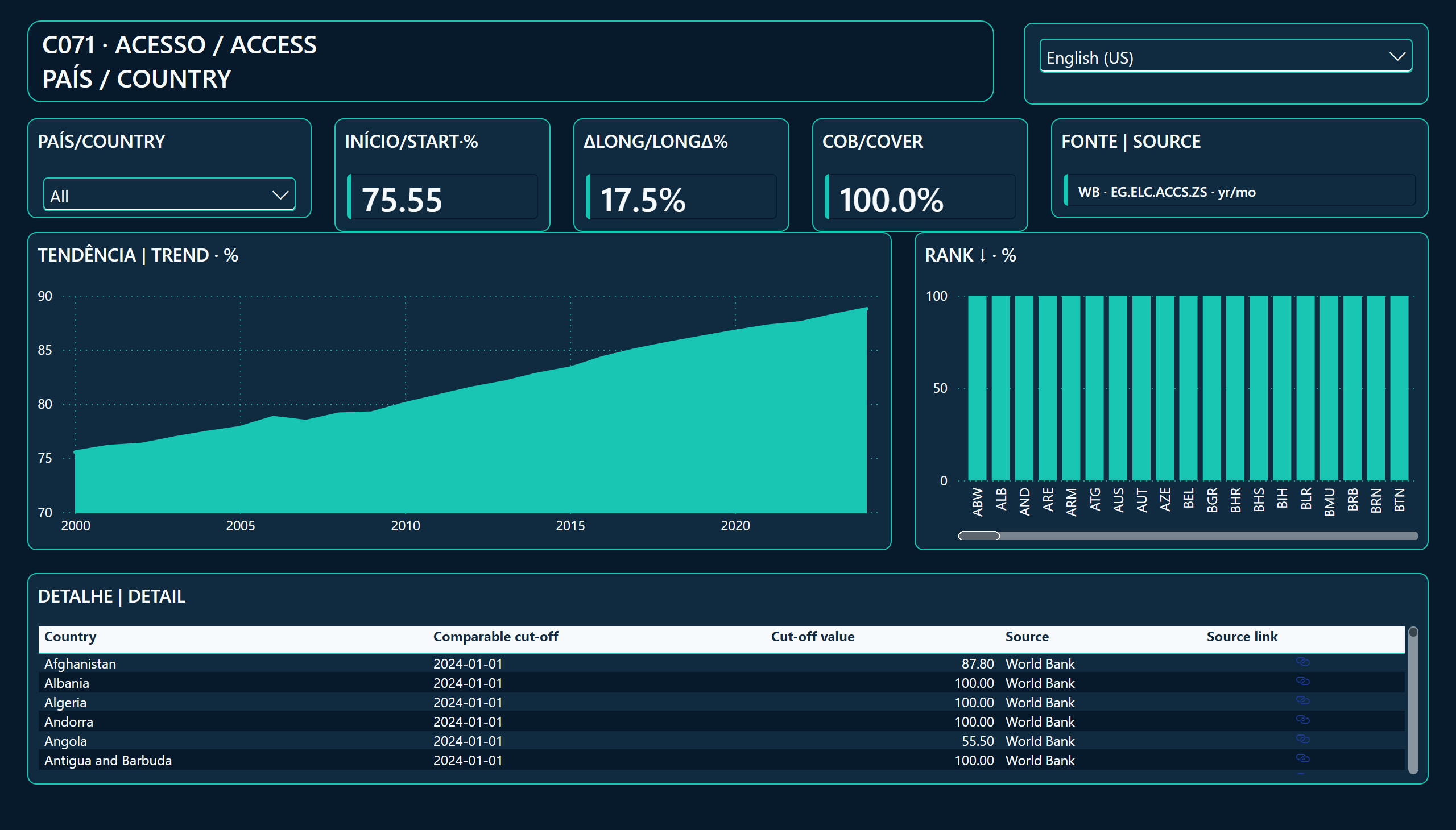Screen dimensions: 1456x830
Task: Select the BTN bar in rank chart
Action: 1399,388
